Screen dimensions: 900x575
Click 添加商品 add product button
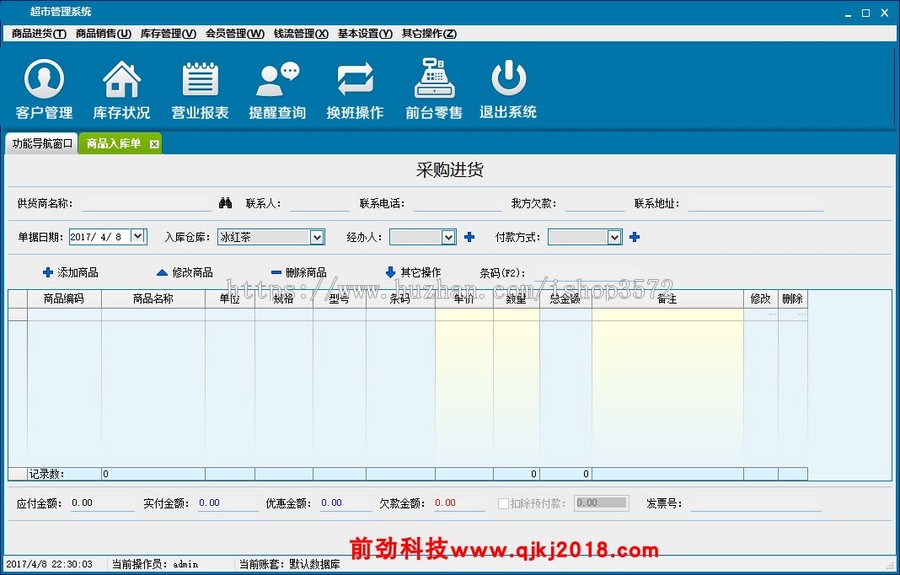tap(71, 272)
